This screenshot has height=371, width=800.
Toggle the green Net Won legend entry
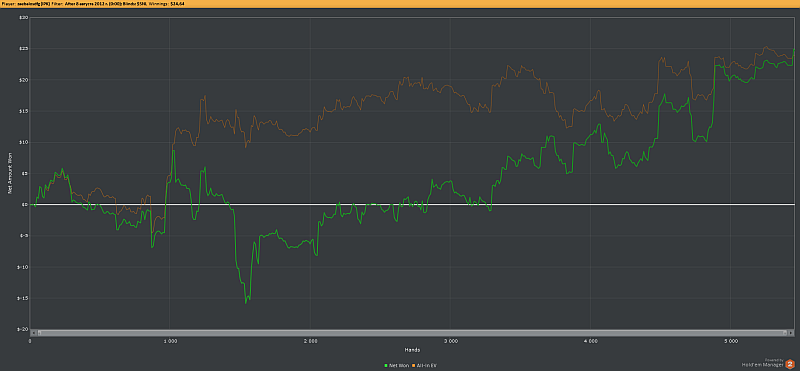click(x=396, y=366)
